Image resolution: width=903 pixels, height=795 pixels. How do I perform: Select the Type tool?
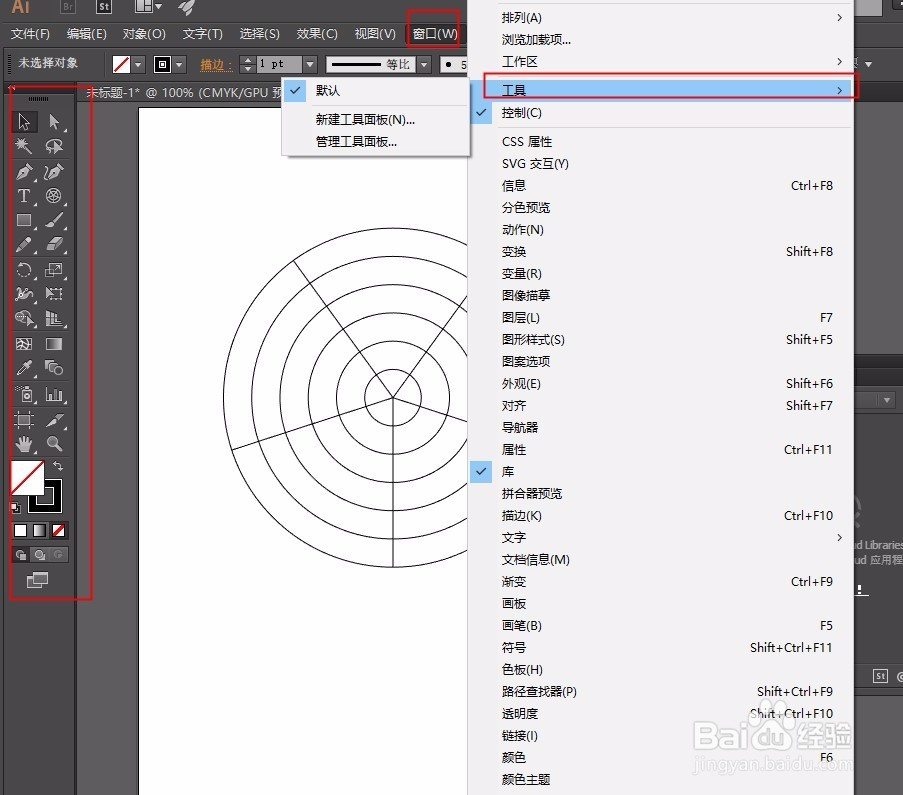point(24,196)
